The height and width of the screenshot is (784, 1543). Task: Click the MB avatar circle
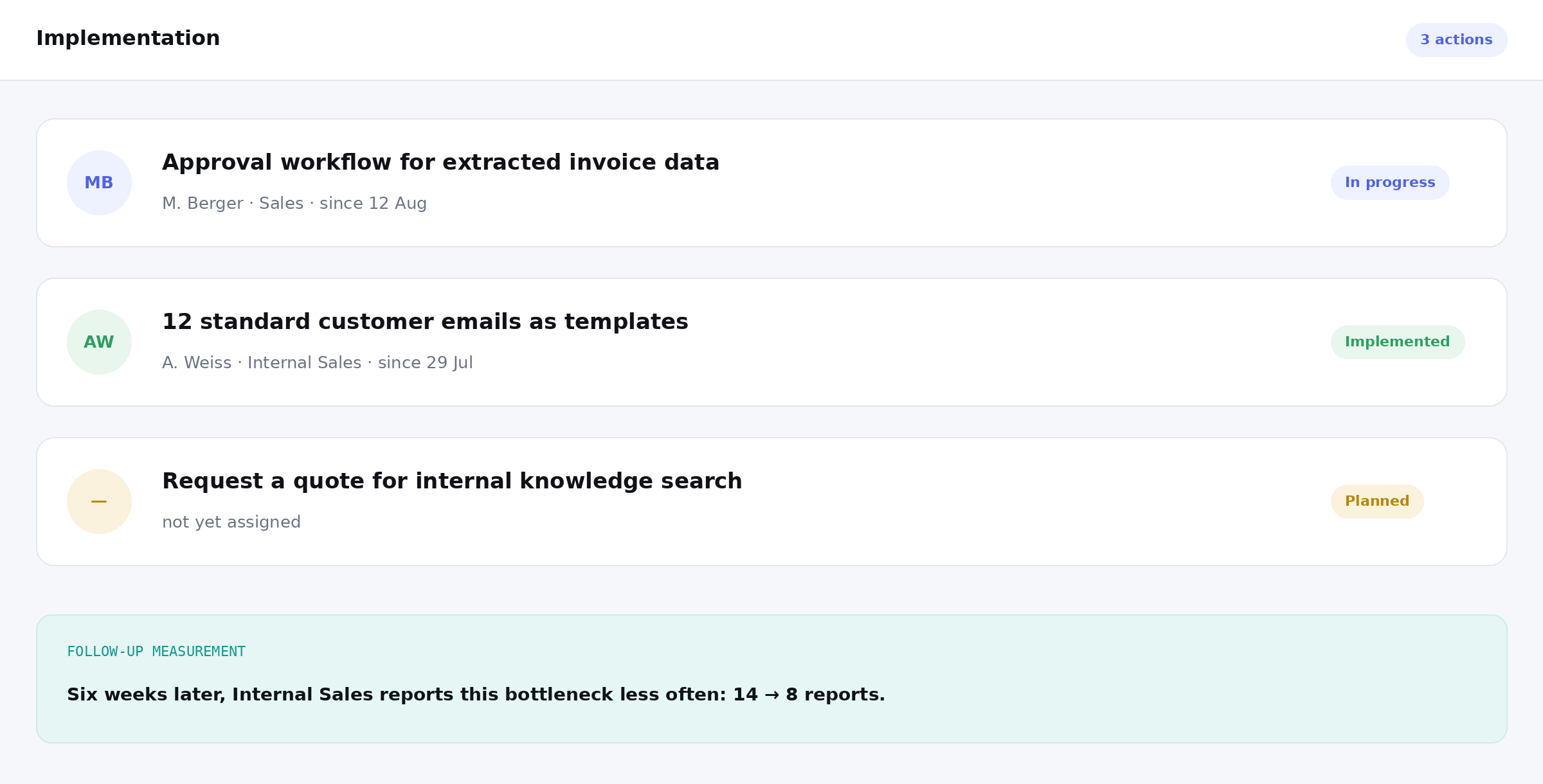tap(99, 183)
